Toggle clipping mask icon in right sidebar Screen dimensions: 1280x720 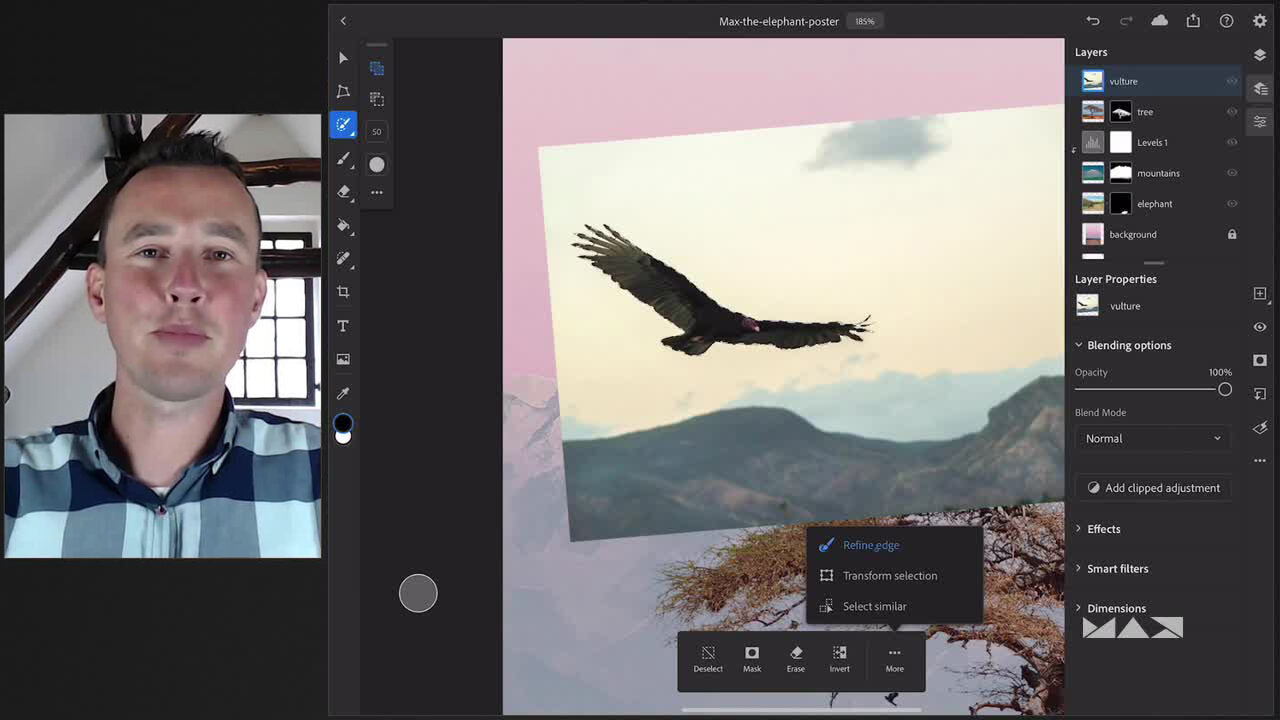tap(1260, 394)
